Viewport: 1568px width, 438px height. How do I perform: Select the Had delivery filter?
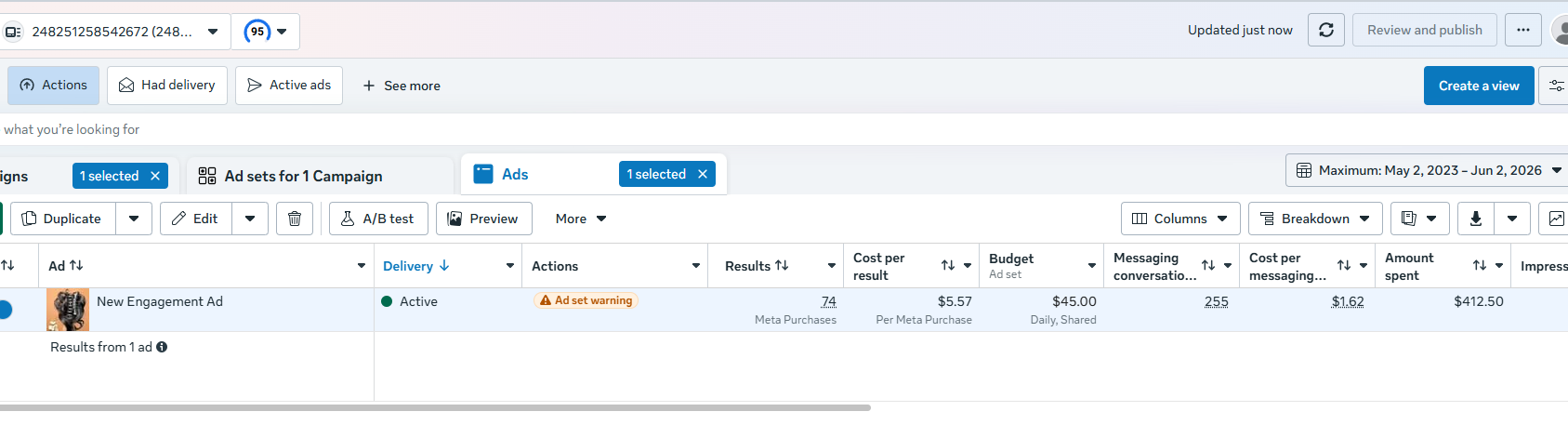(x=167, y=85)
